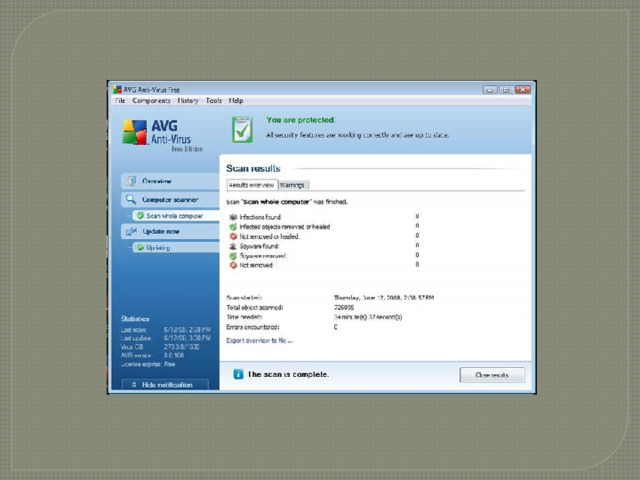Click 'The scan is complete.' message
Viewport: 640px width, 480px height.
coord(288,374)
